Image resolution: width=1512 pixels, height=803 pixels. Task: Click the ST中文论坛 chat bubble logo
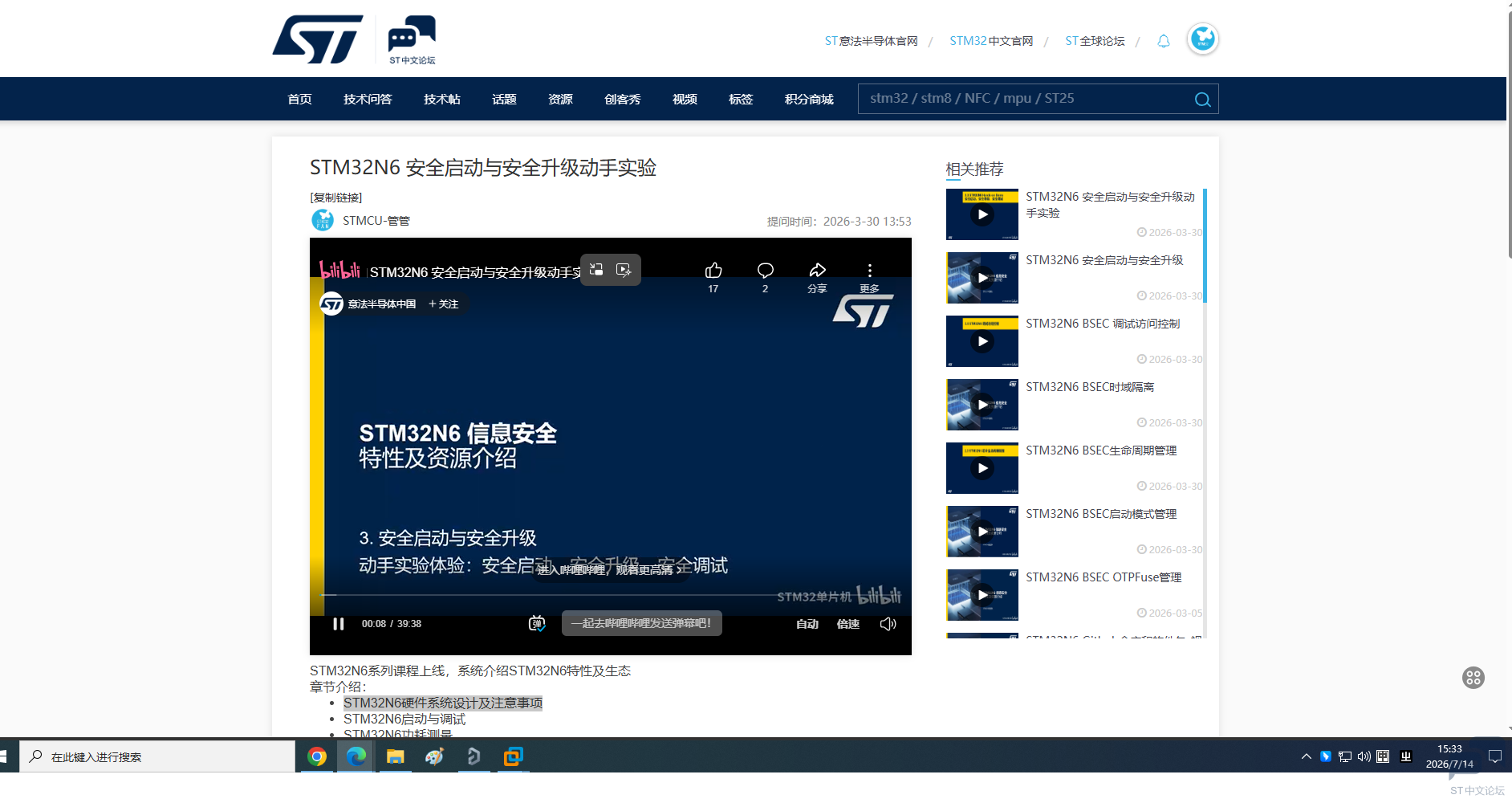pyautogui.click(x=412, y=39)
